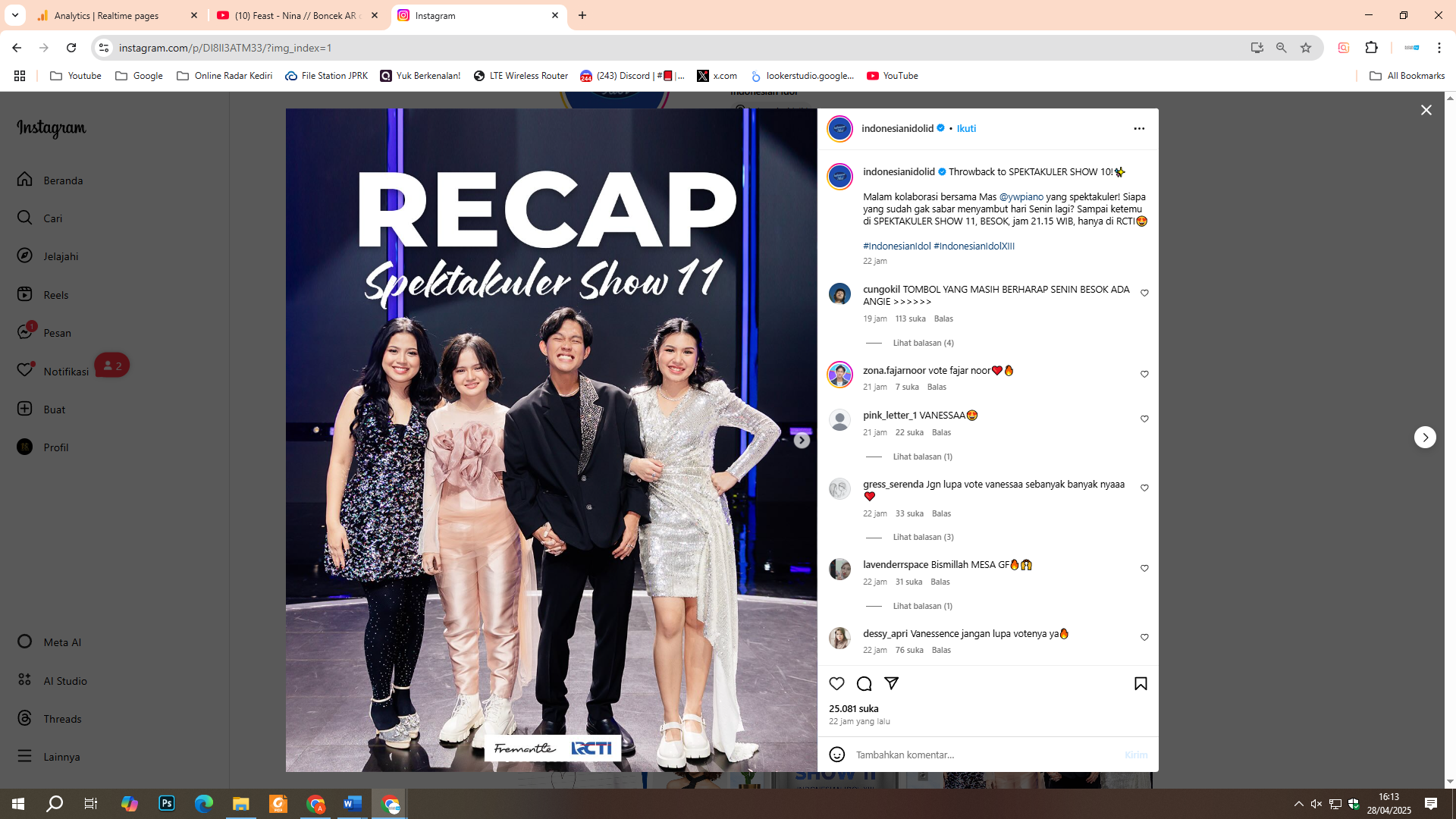Expand 'Lihat balasan (4)' under cungokil's comment

923,343
